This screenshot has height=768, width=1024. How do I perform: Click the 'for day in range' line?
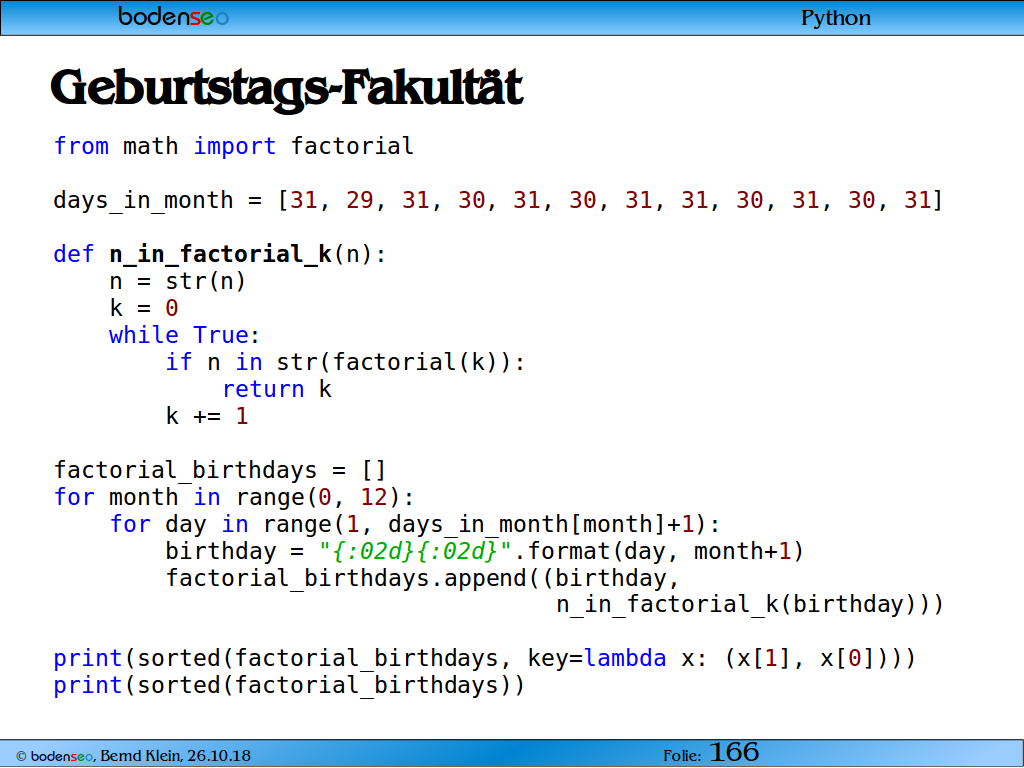pos(414,524)
